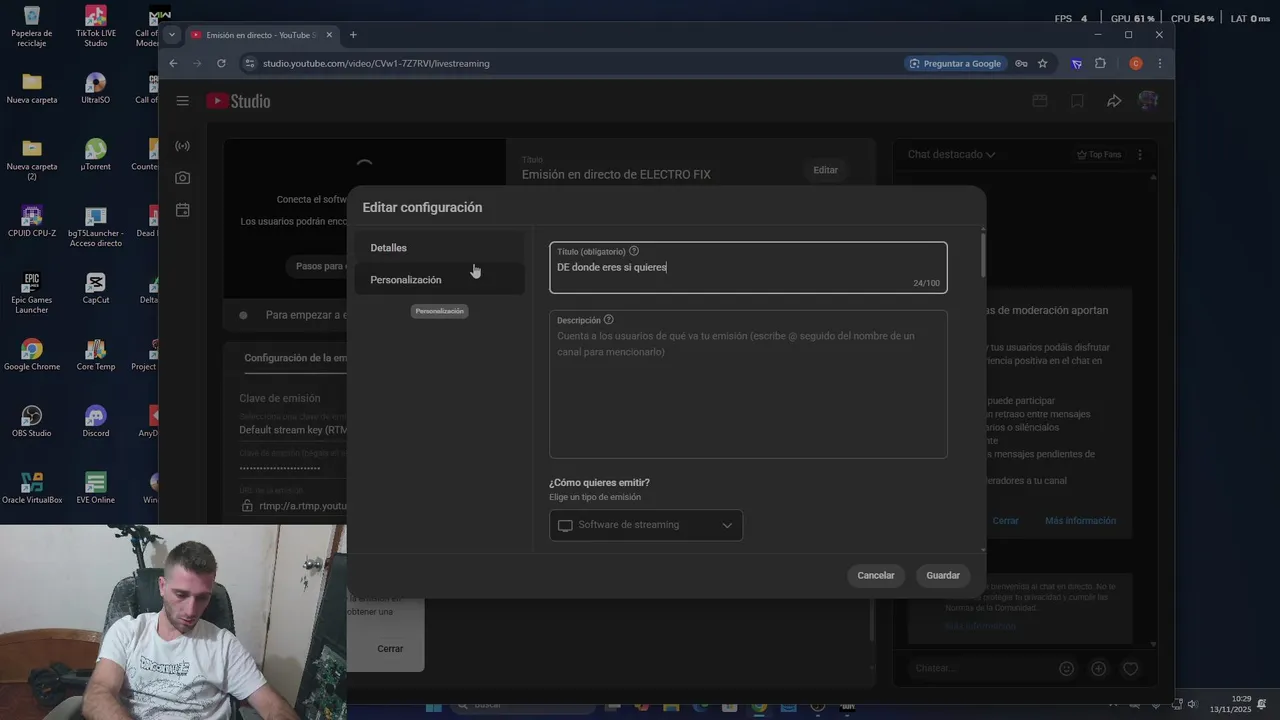
Task: Open Oracle VirtualBox desktop icon
Action: click(x=32, y=487)
